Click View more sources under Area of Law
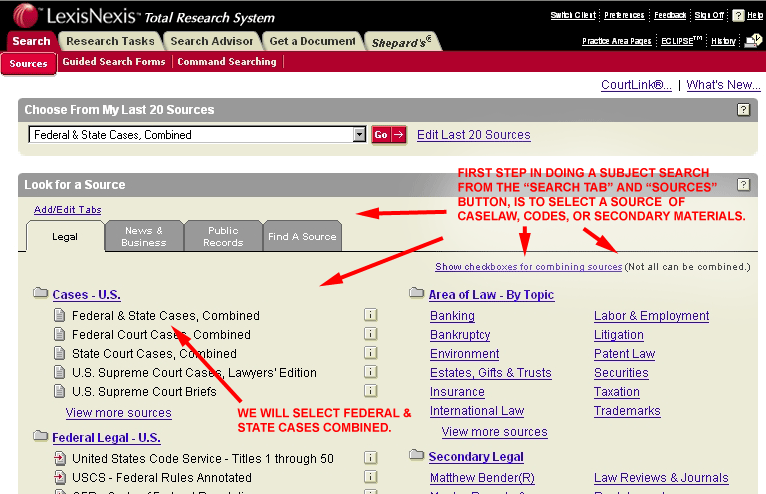766x494 pixels. [x=494, y=432]
